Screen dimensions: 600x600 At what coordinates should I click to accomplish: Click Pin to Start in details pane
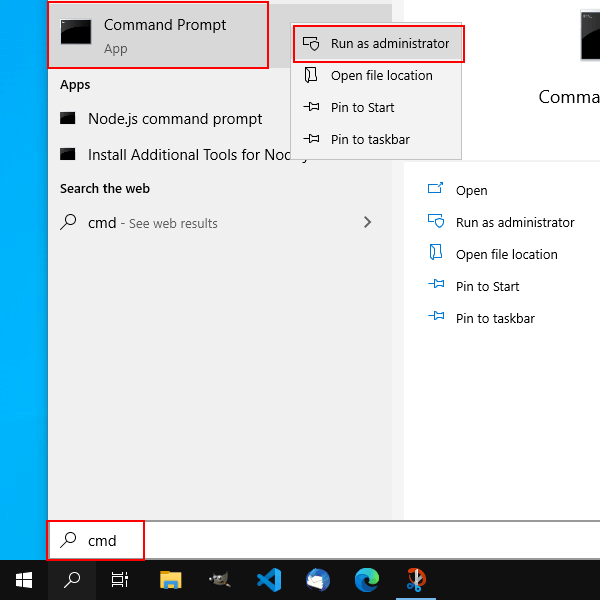coord(488,286)
